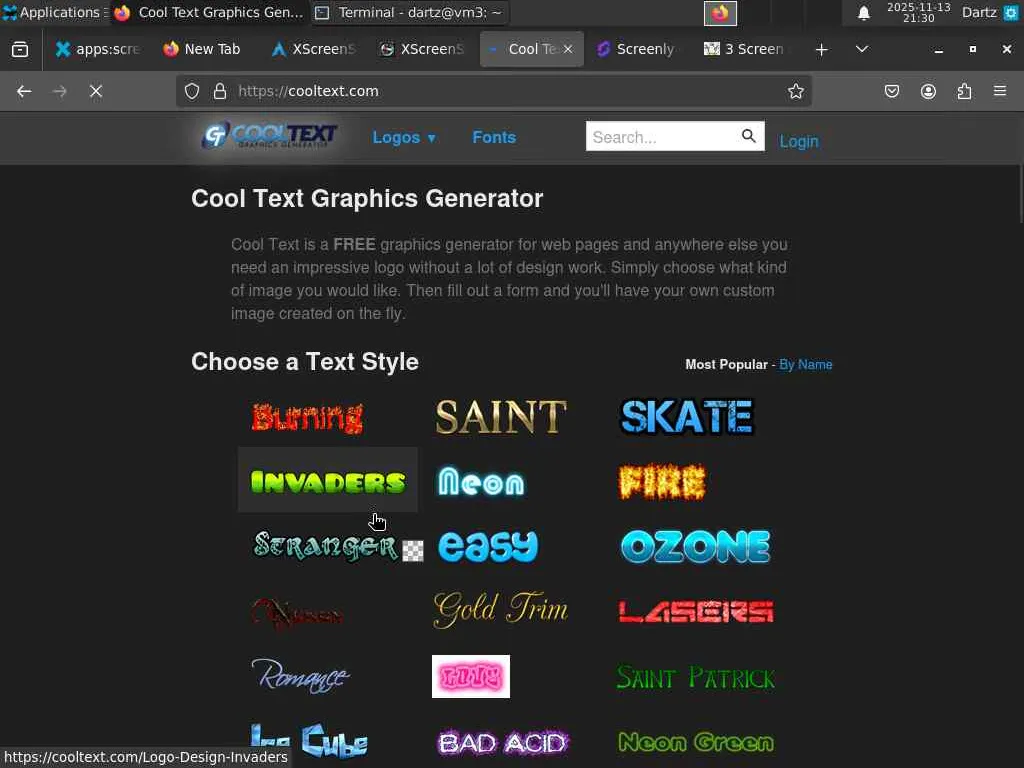
Task: Choose the Saint Patrick text style
Action: tap(696, 677)
